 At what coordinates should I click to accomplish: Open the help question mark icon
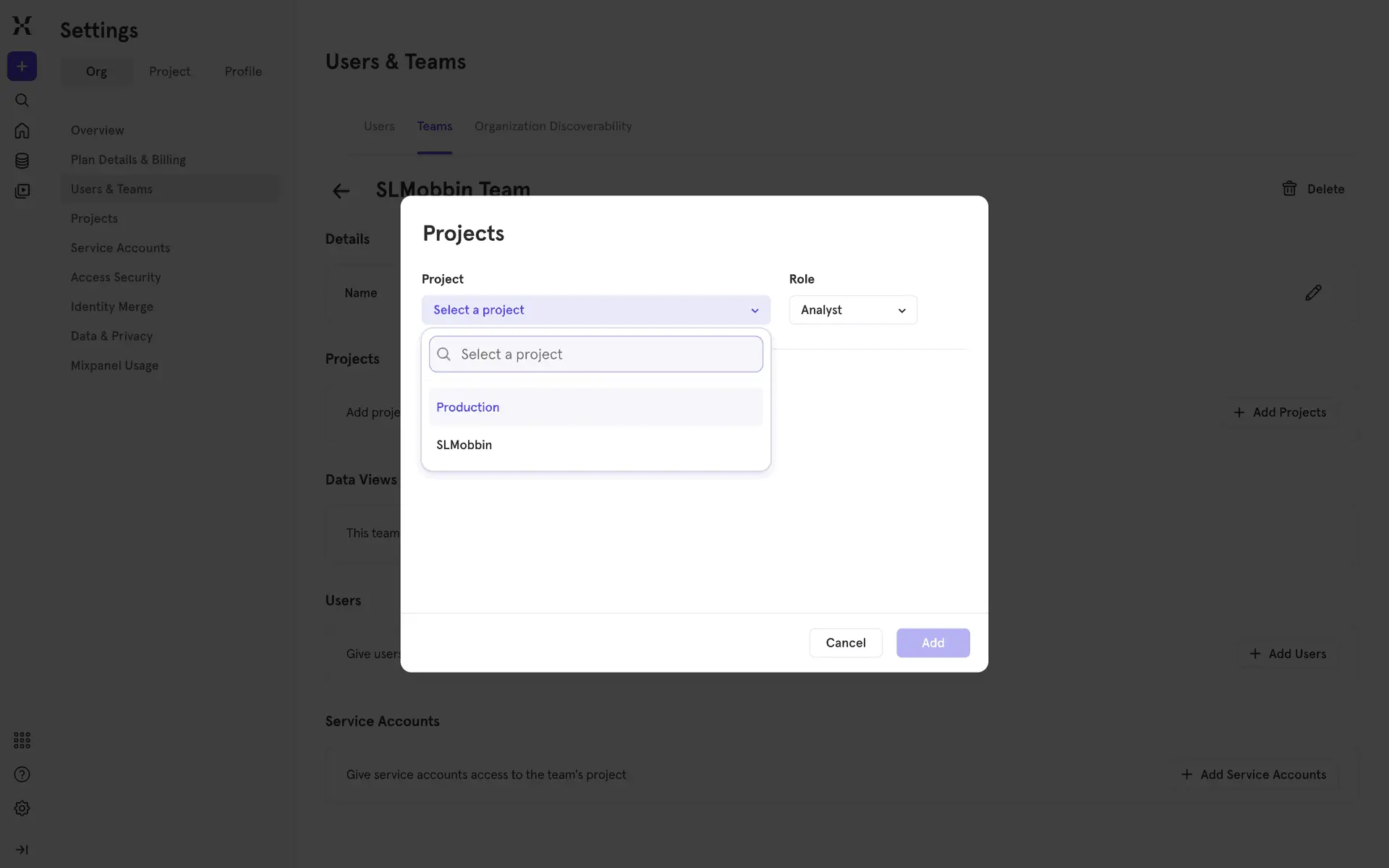[x=22, y=775]
